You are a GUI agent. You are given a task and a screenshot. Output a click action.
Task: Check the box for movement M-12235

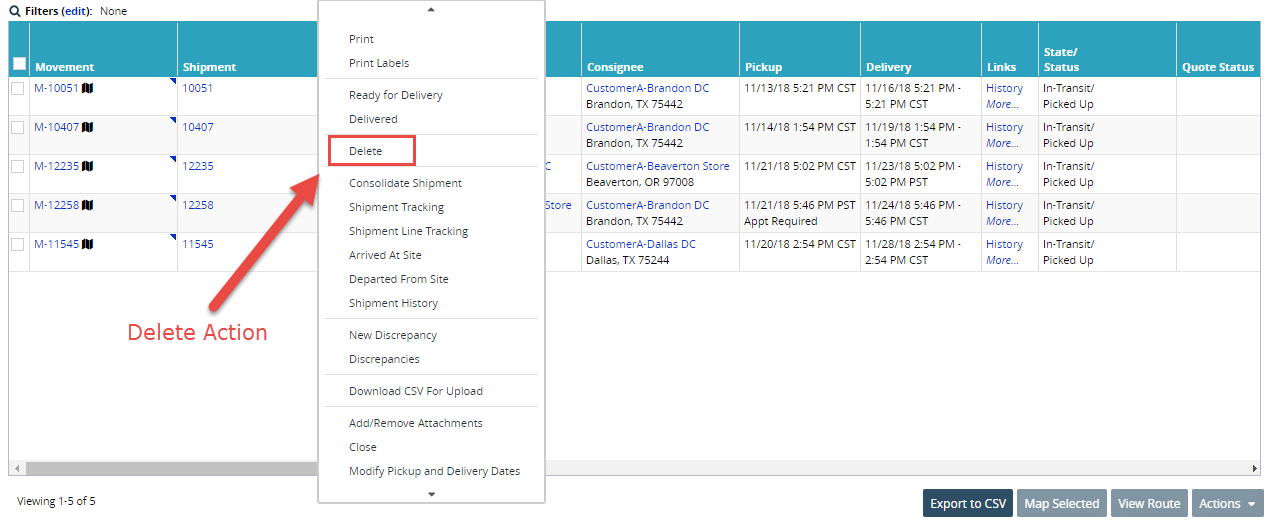(18, 166)
